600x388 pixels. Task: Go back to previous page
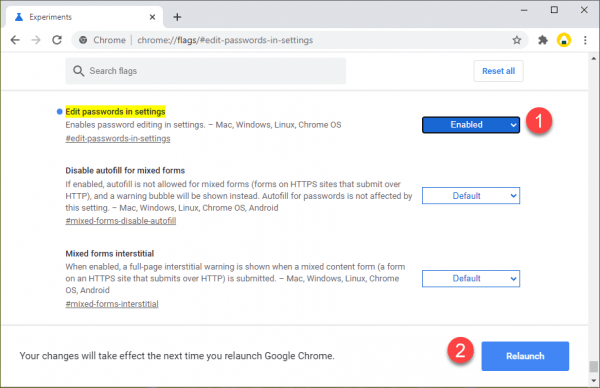click(15, 40)
